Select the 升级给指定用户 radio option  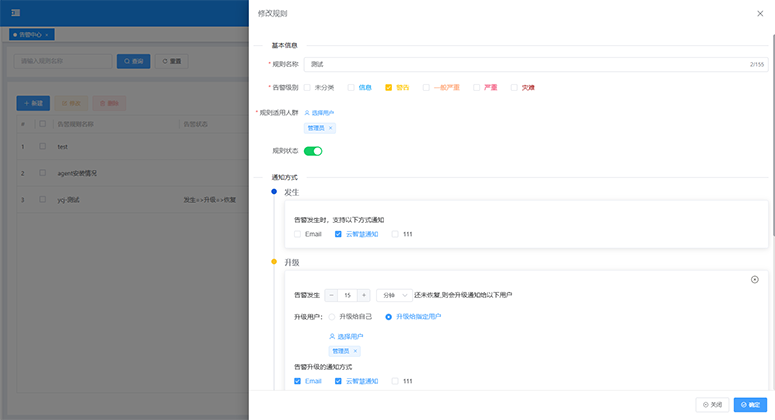point(388,317)
